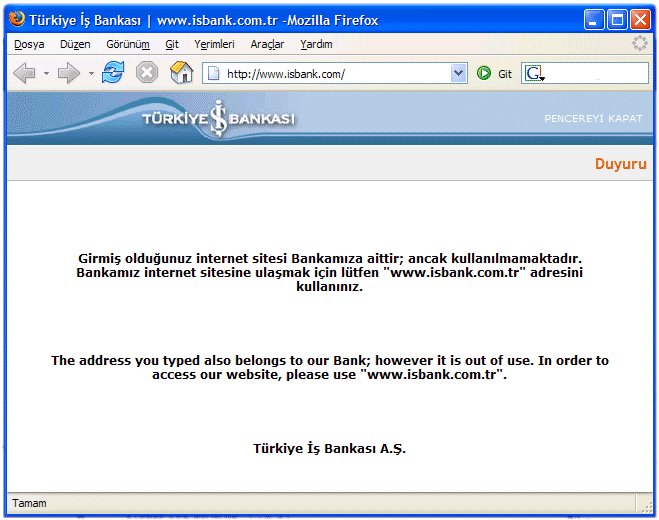The height and width of the screenshot is (520, 659).
Task: Go to the Home page icon
Action: [x=181, y=72]
